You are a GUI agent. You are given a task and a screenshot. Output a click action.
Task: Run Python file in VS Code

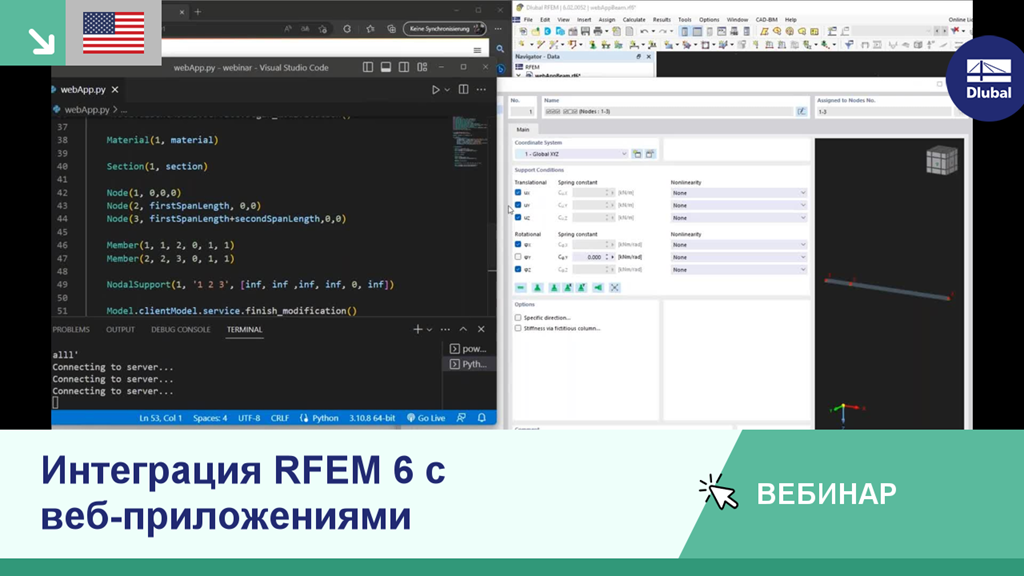click(x=436, y=89)
